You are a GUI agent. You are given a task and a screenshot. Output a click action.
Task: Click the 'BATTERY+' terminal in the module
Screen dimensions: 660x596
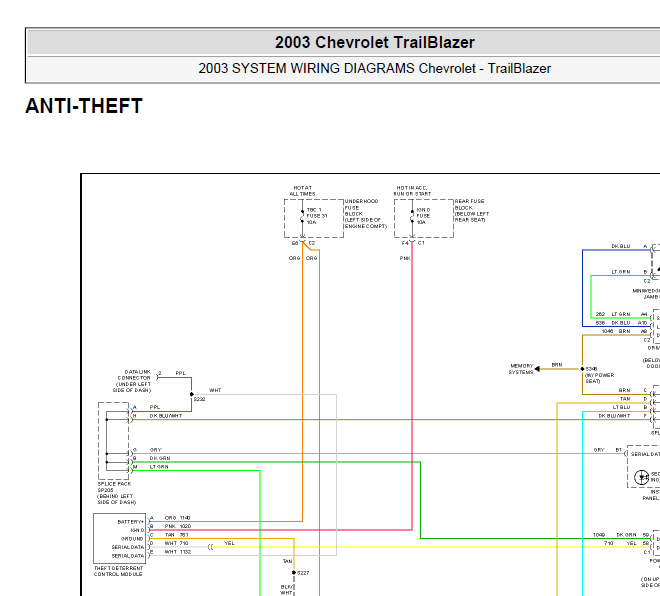click(x=131, y=522)
